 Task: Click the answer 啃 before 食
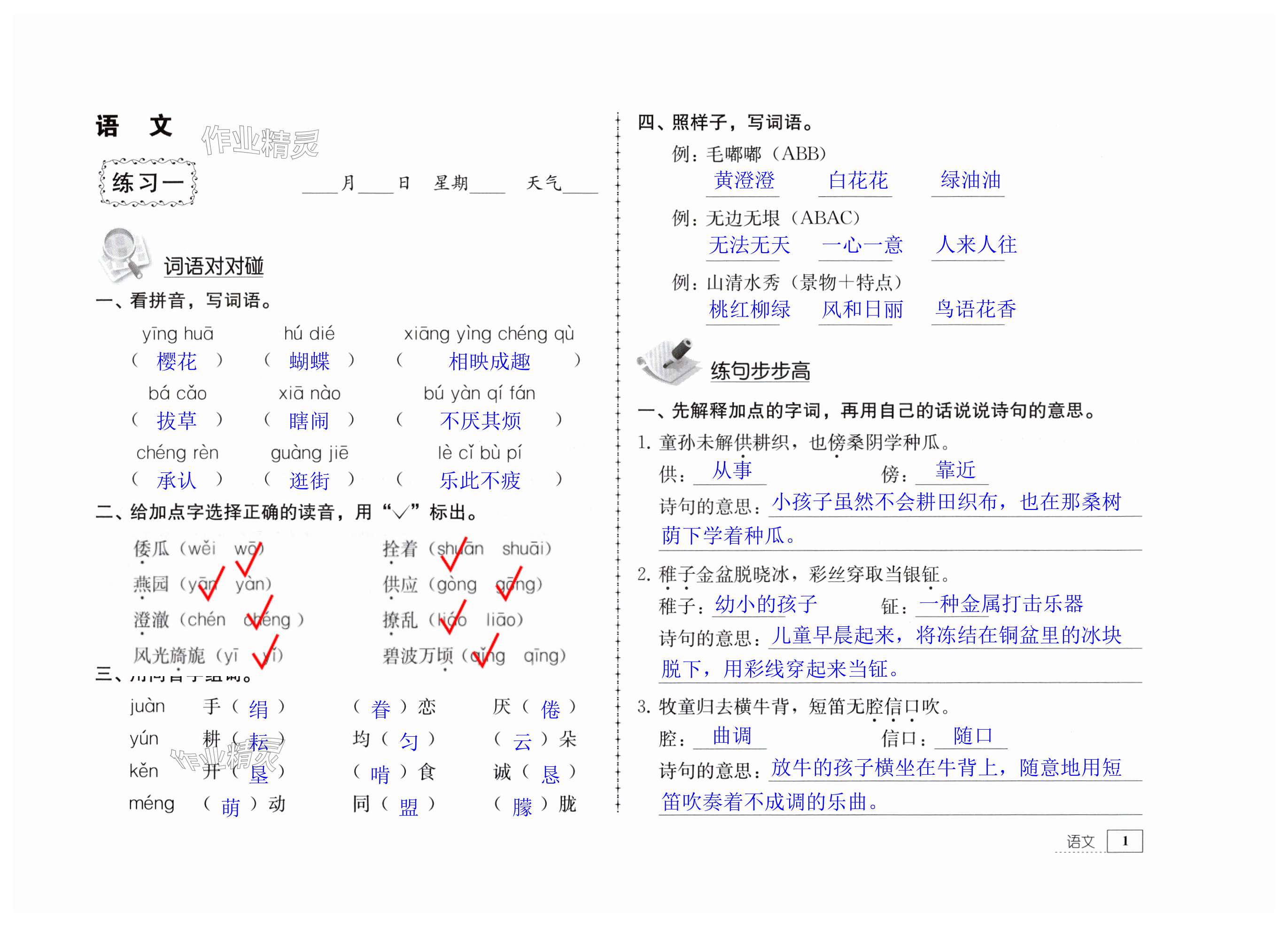click(x=380, y=775)
